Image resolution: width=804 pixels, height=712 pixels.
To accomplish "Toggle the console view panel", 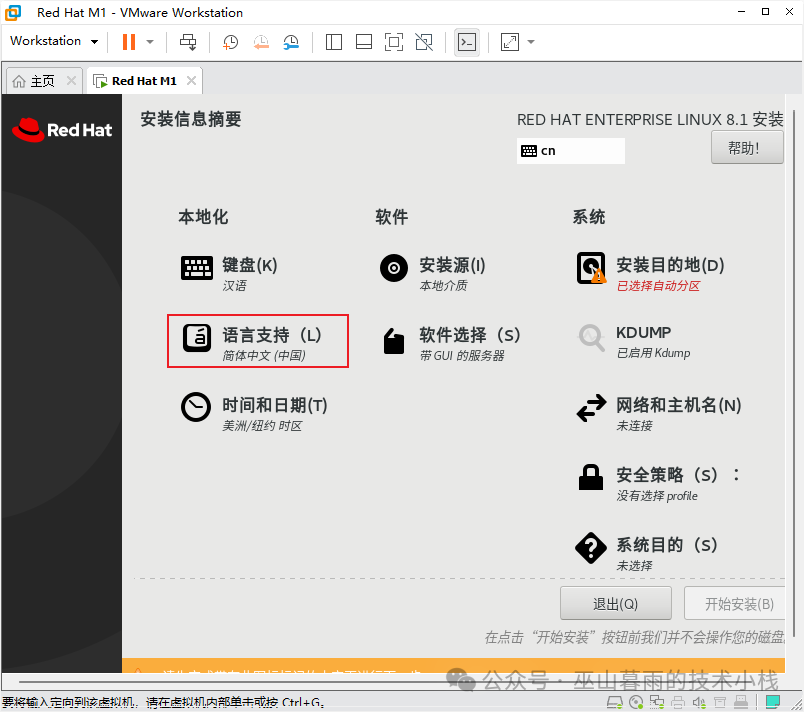I will tap(466, 41).
